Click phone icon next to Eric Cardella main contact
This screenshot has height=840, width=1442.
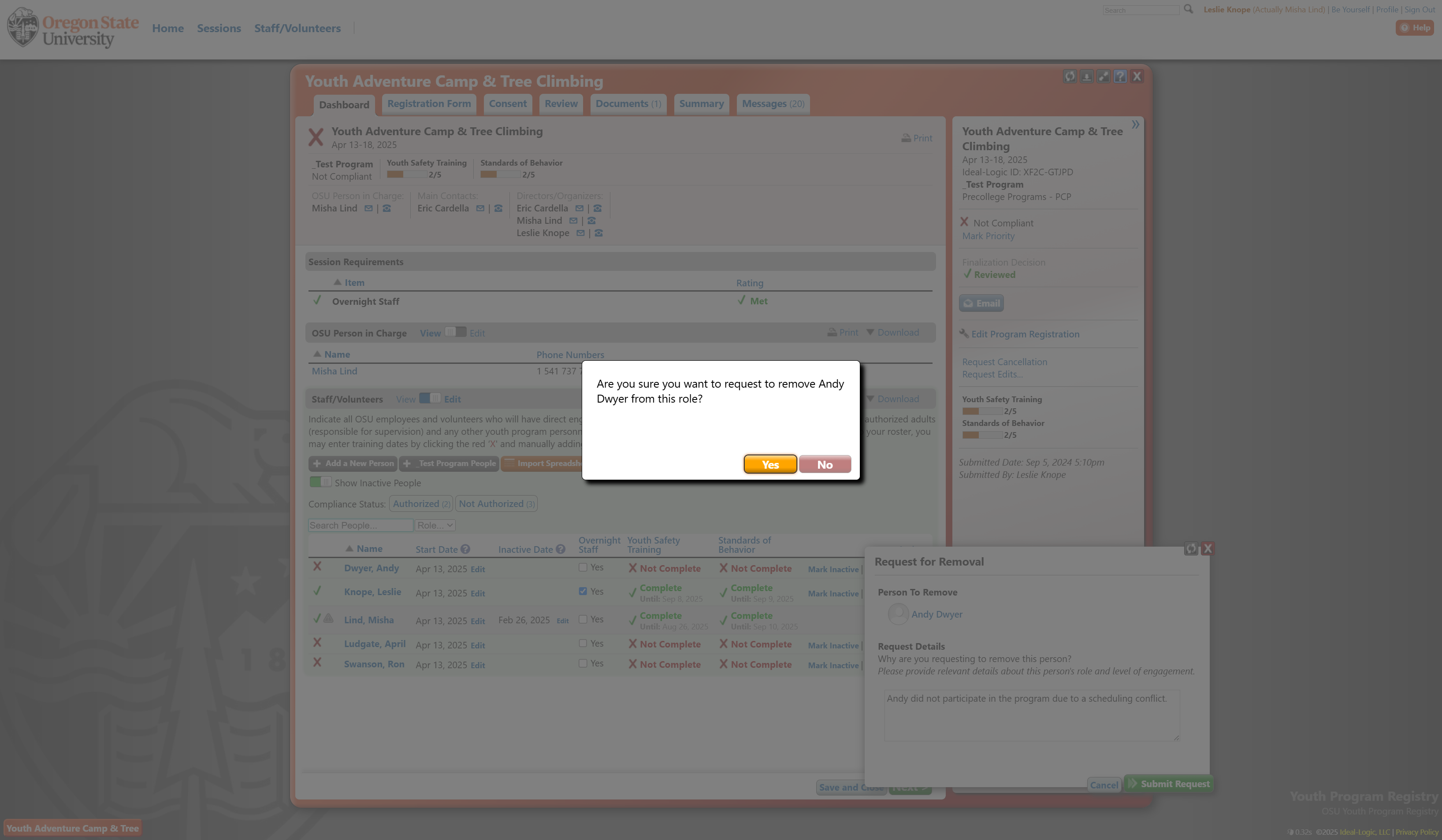(x=498, y=209)
